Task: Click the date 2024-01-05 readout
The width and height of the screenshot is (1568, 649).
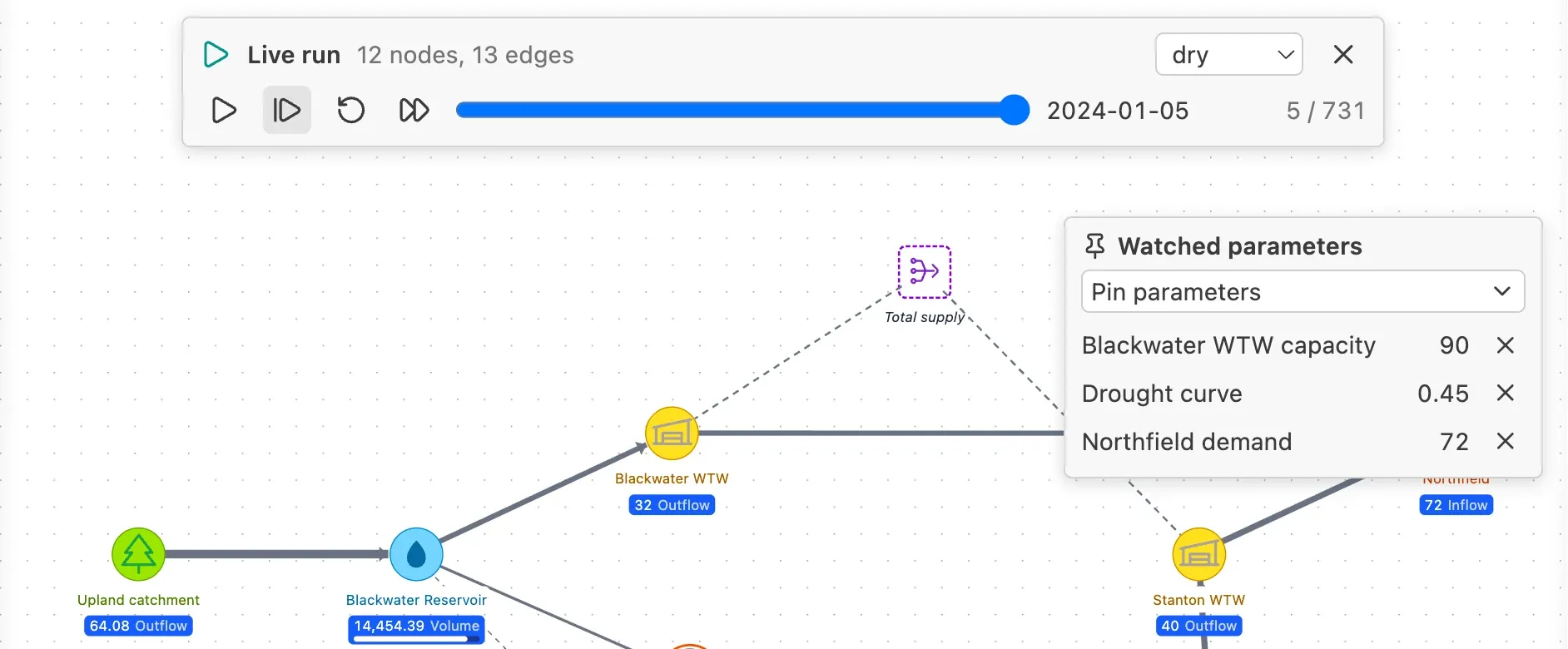Action: click(x=1118, y=111)
